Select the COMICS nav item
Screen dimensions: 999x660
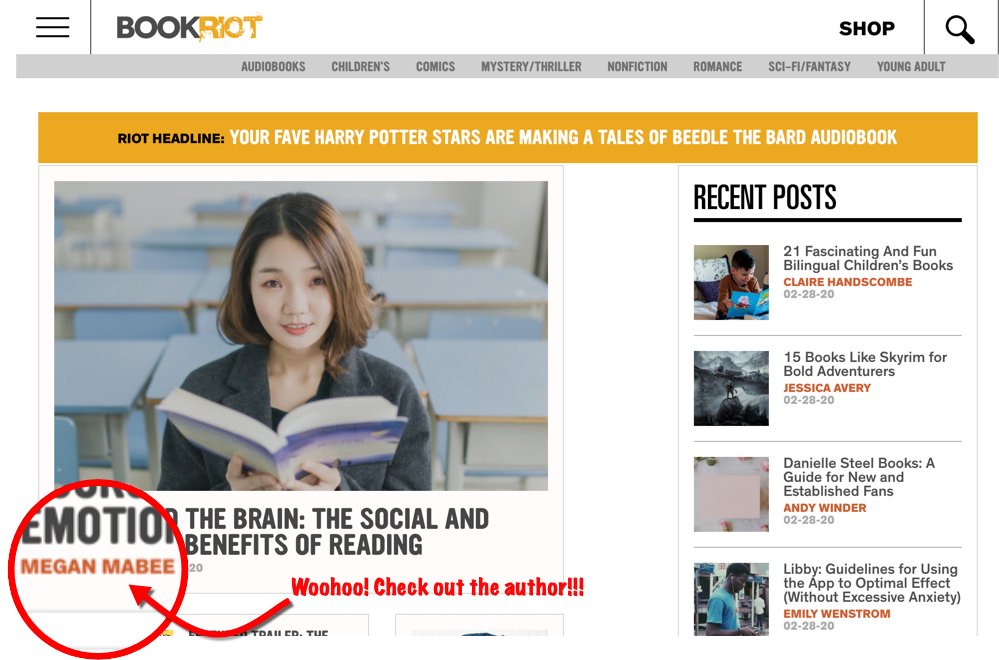(435, 66)
